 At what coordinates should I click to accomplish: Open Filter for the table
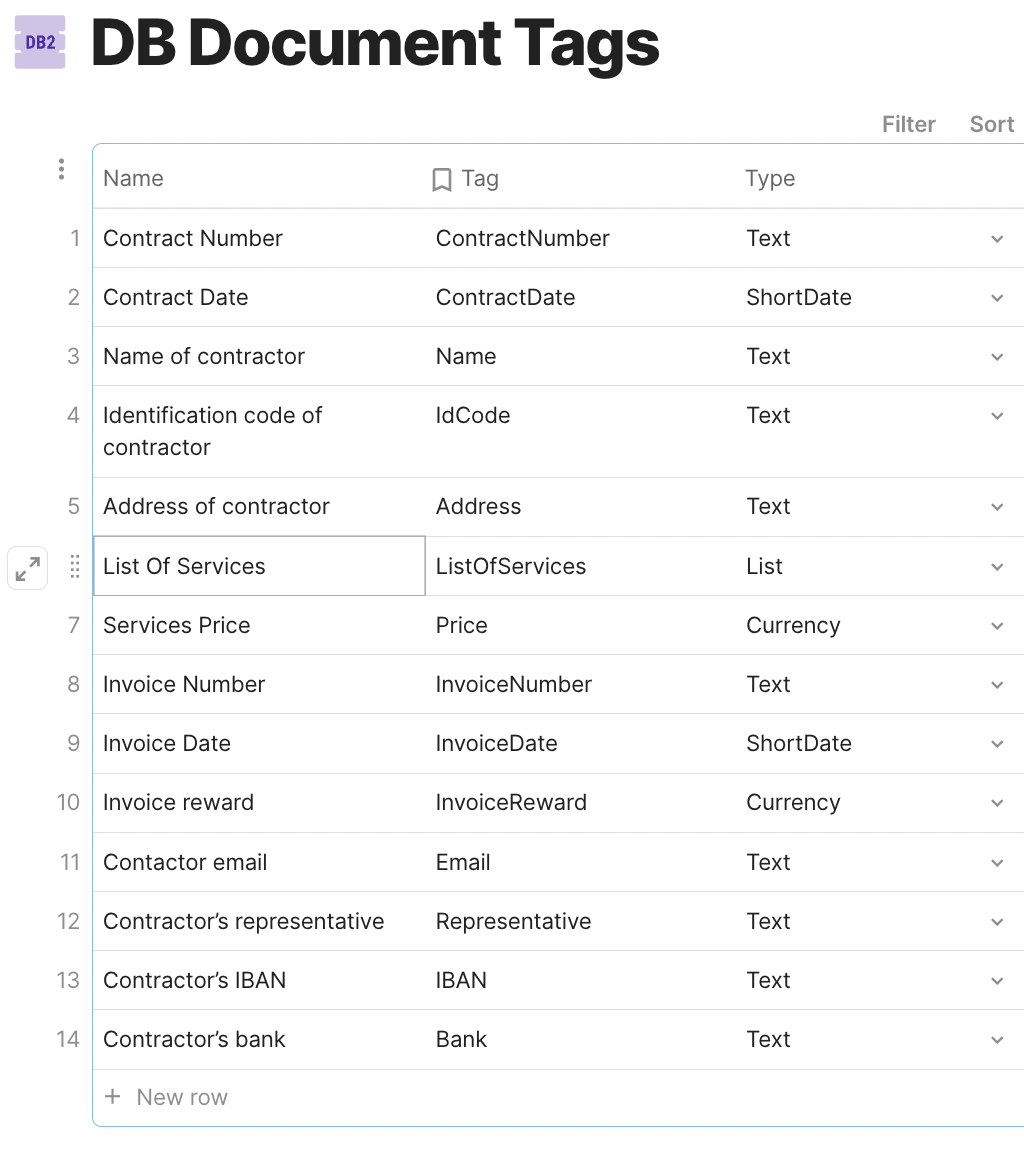click(x=908, y=124)
